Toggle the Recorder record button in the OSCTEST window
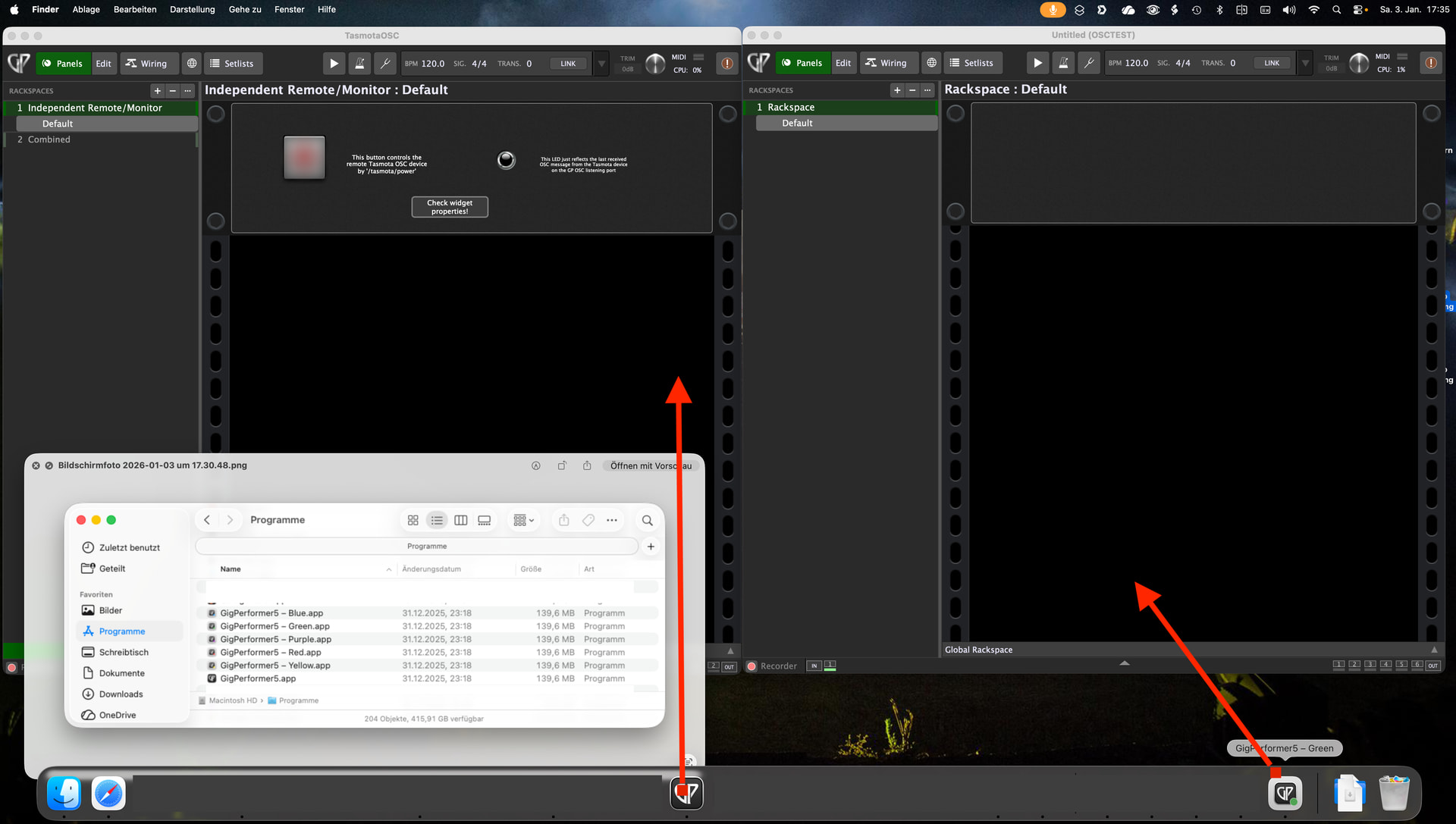1456x824 pixels. click(752, 666)
